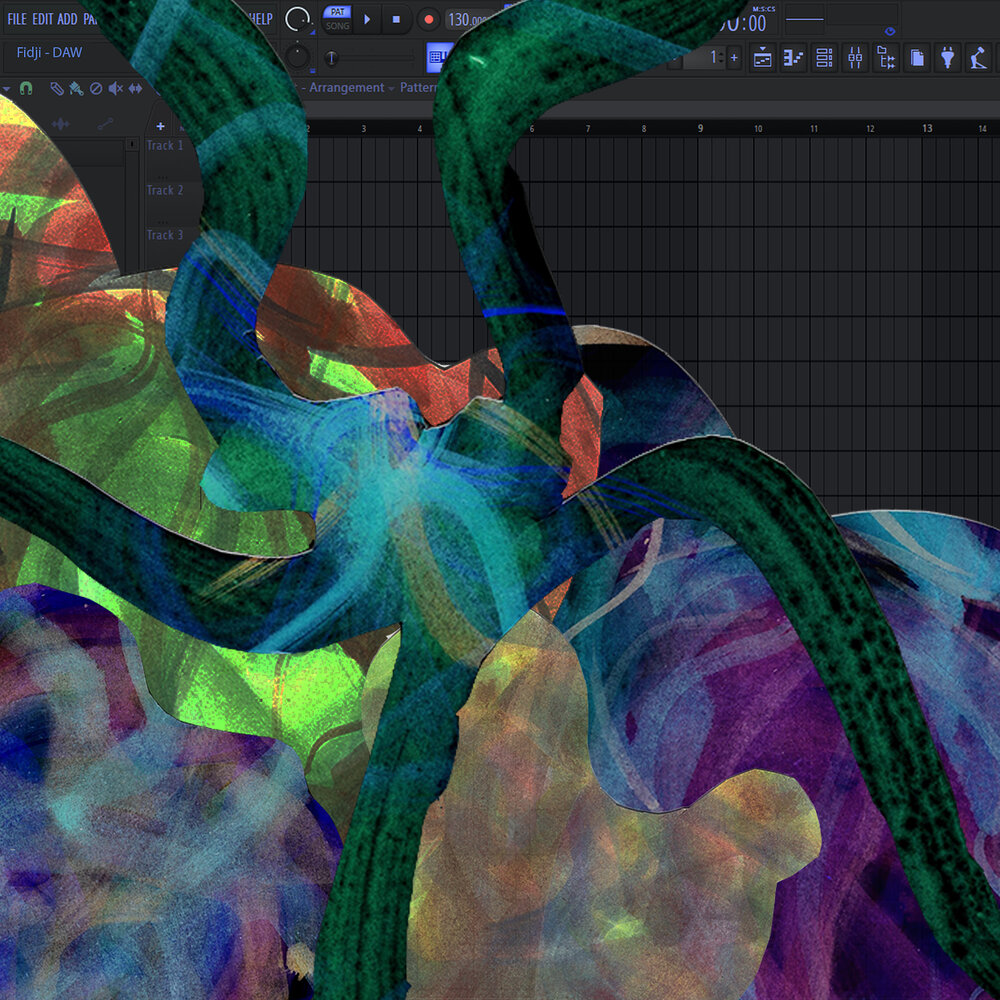
Task: Show the channel rack icon
Action: (x=824, y=58)
